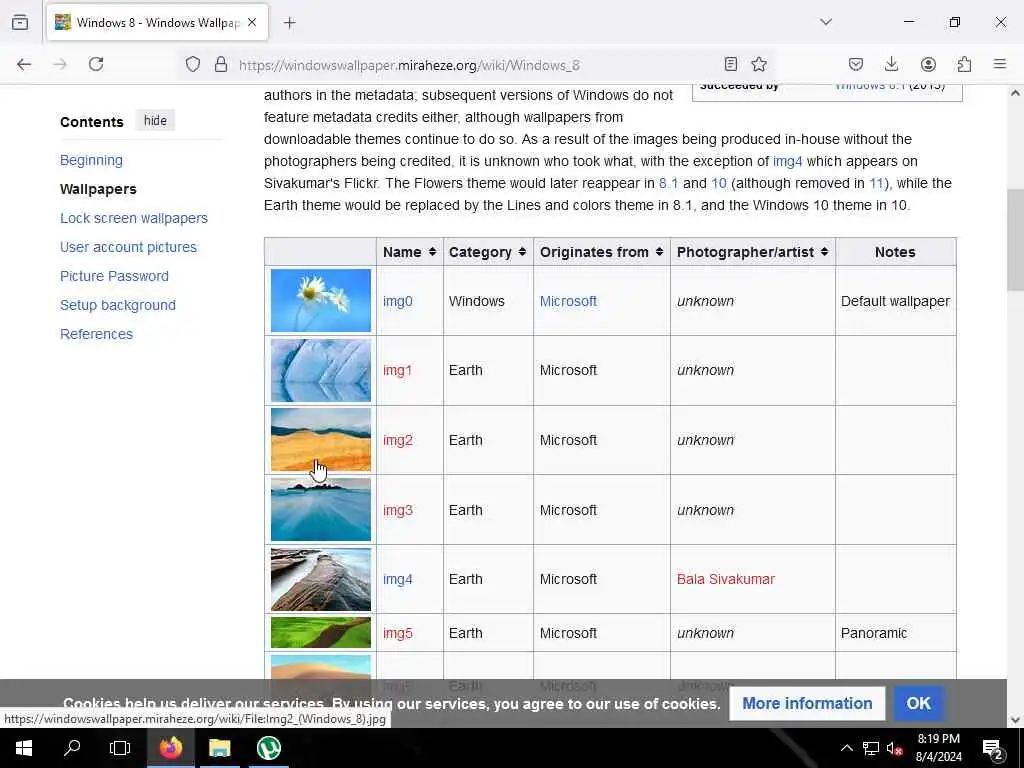
Task: Close the Windows 8 wallpaper tab
Action: (x=252, y=22)
